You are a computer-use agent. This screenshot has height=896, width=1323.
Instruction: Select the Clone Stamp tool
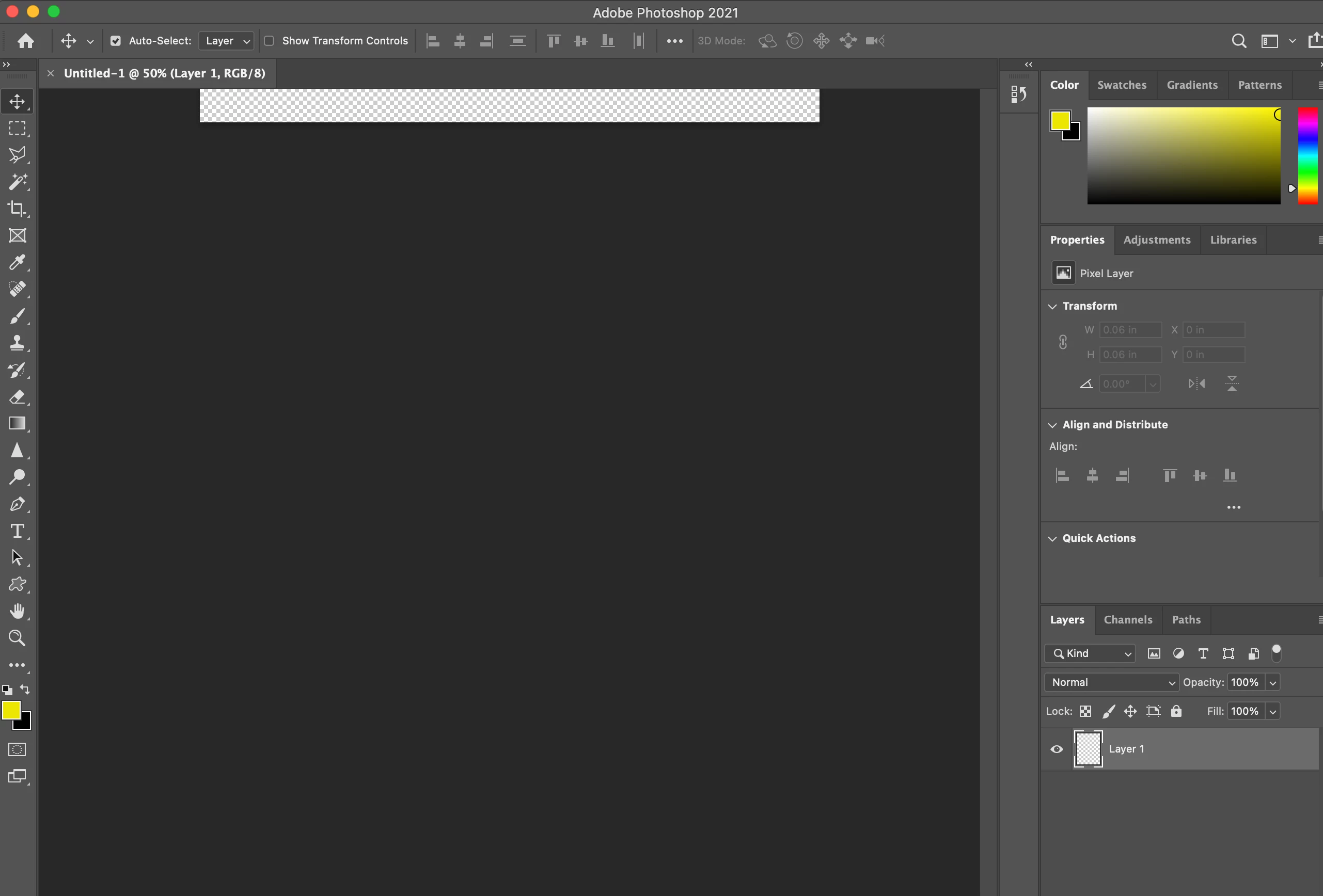coord(17,343)
